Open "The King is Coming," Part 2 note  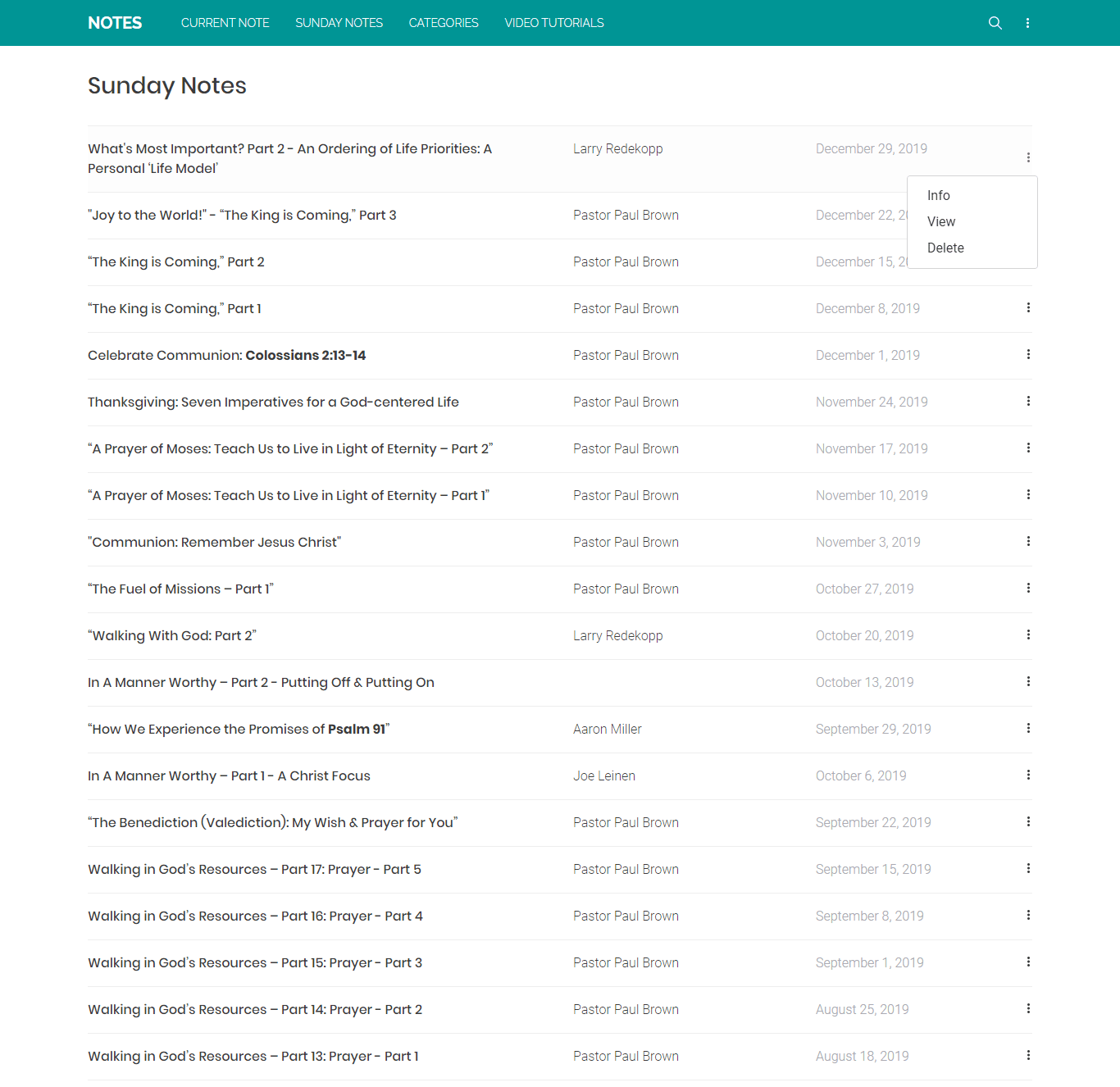(x=176, y=262)
